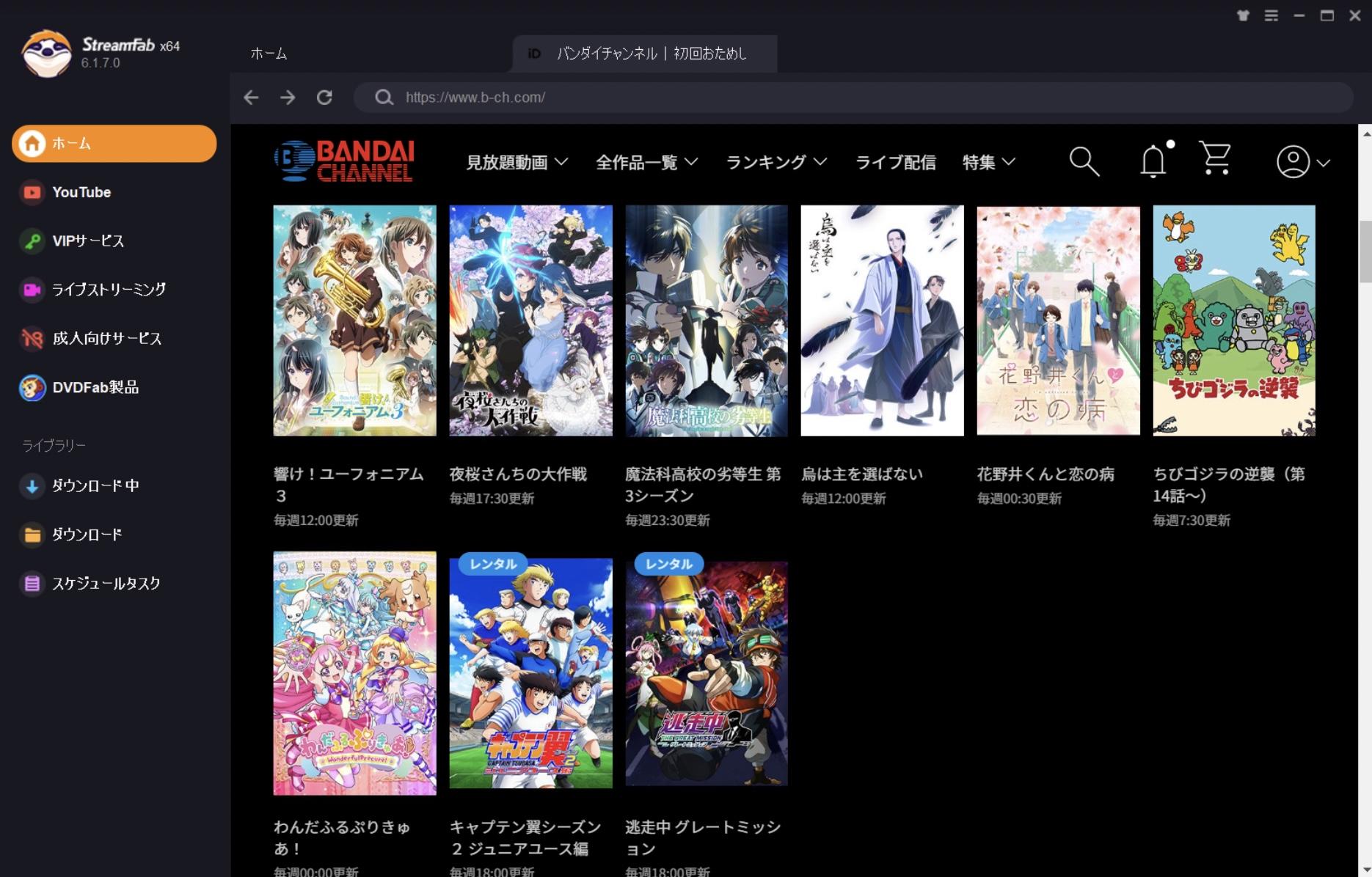
Task: Reload the page with refresh icon
Action: [324, 98]
